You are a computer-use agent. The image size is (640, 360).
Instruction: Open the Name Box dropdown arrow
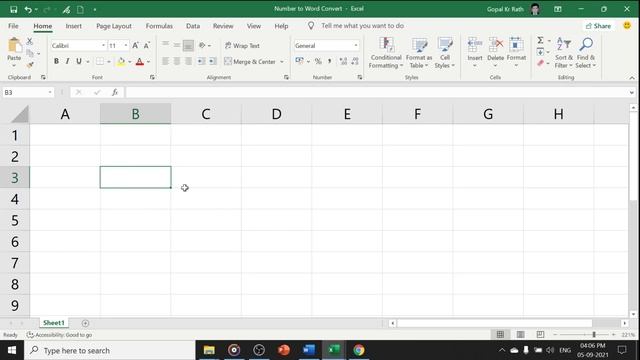50,92
